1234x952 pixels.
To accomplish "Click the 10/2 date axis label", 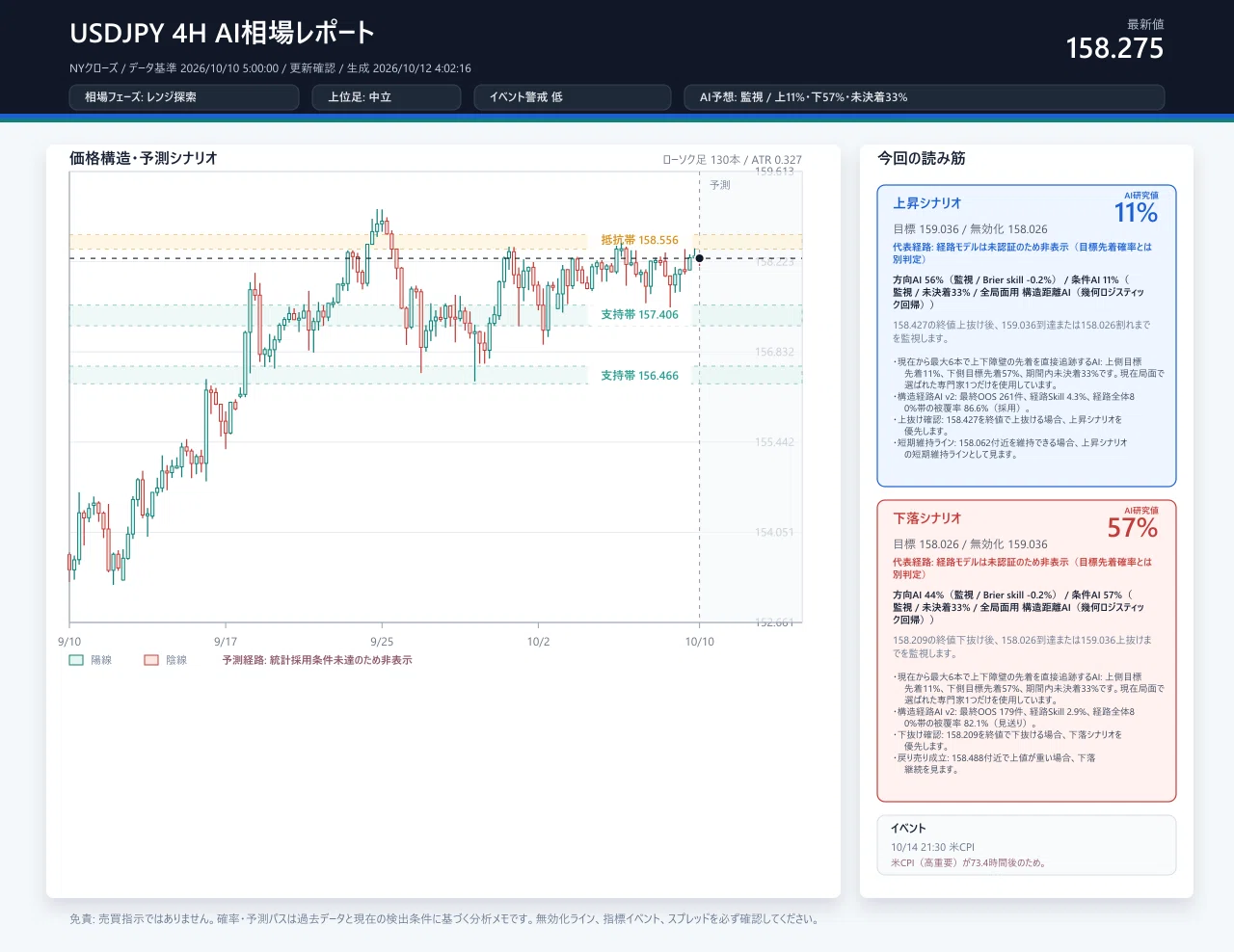I will 538,642.
